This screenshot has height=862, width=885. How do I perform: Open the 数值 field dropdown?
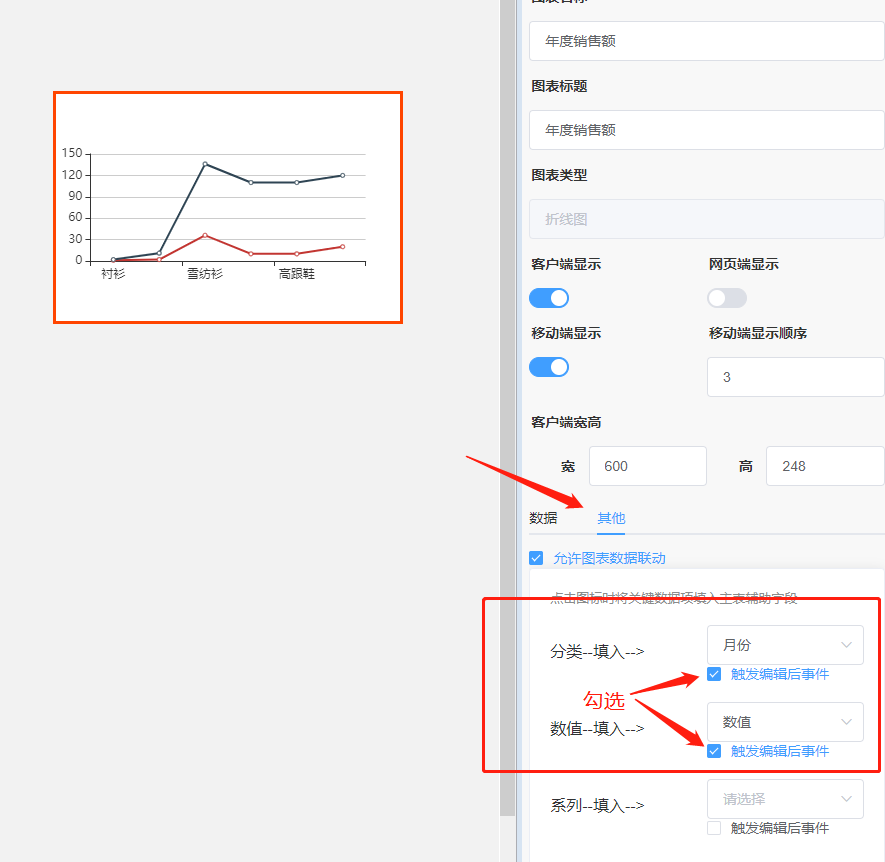click(785, 722)
